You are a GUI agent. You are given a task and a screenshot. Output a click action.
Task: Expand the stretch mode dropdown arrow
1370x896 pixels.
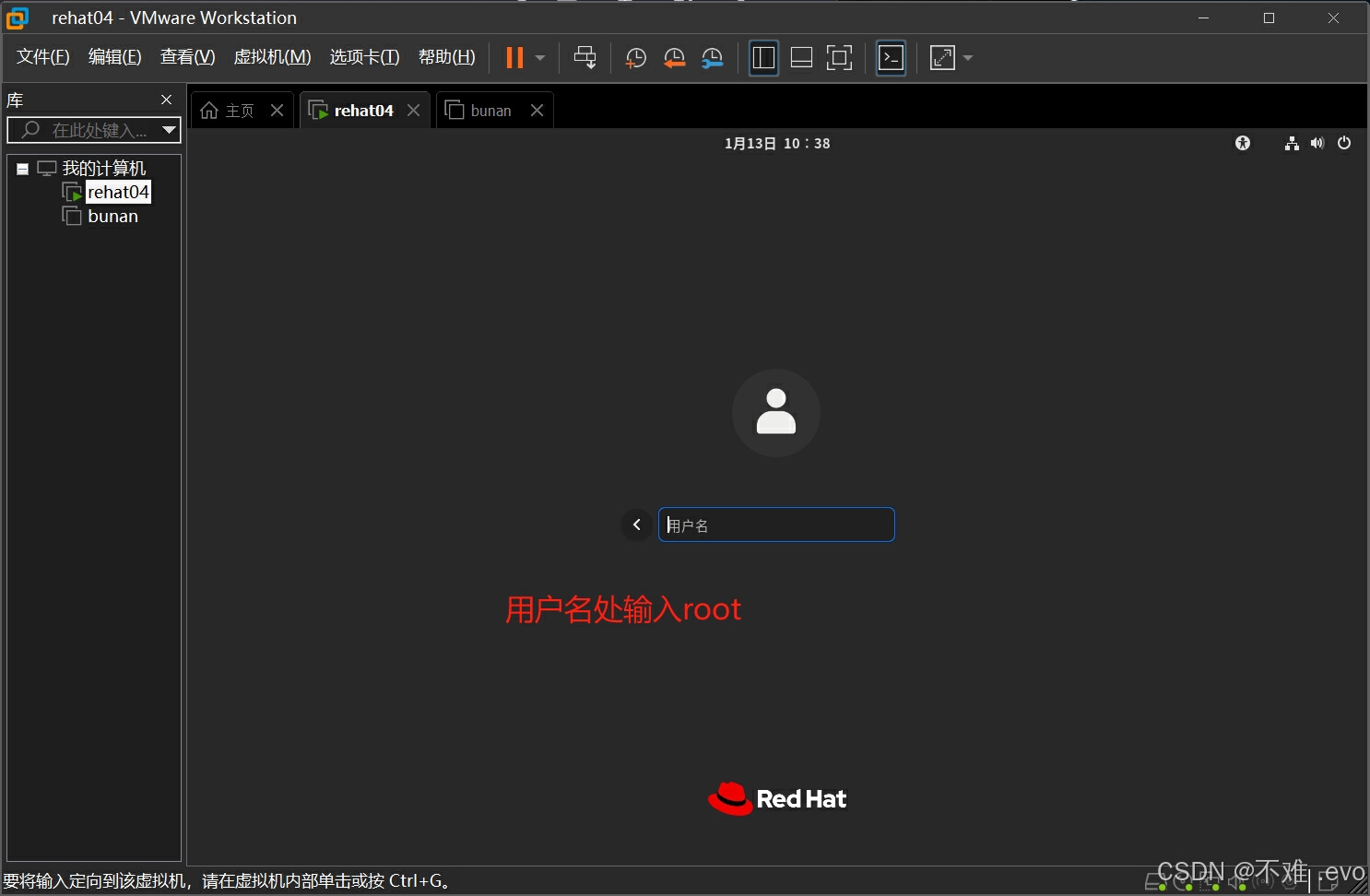[965, 57]
